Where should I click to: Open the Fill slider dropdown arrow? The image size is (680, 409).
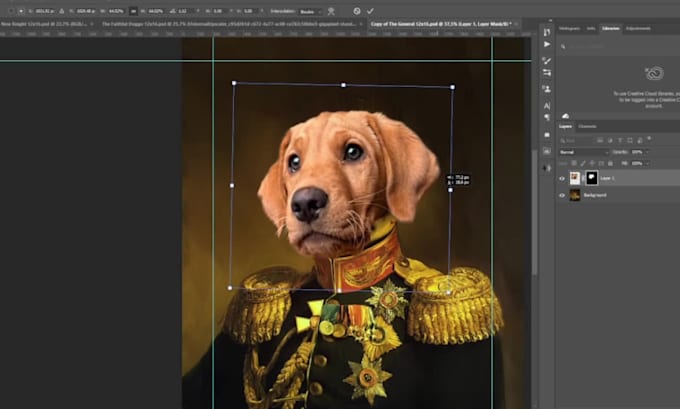point(647,164)
